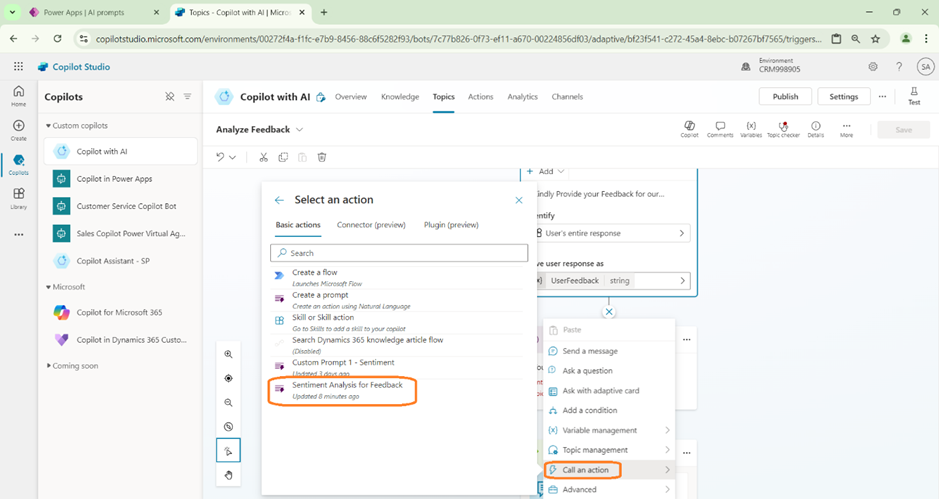Open Library in left sidebar
Screen dimensions: 939x499
tap(18, 198)
